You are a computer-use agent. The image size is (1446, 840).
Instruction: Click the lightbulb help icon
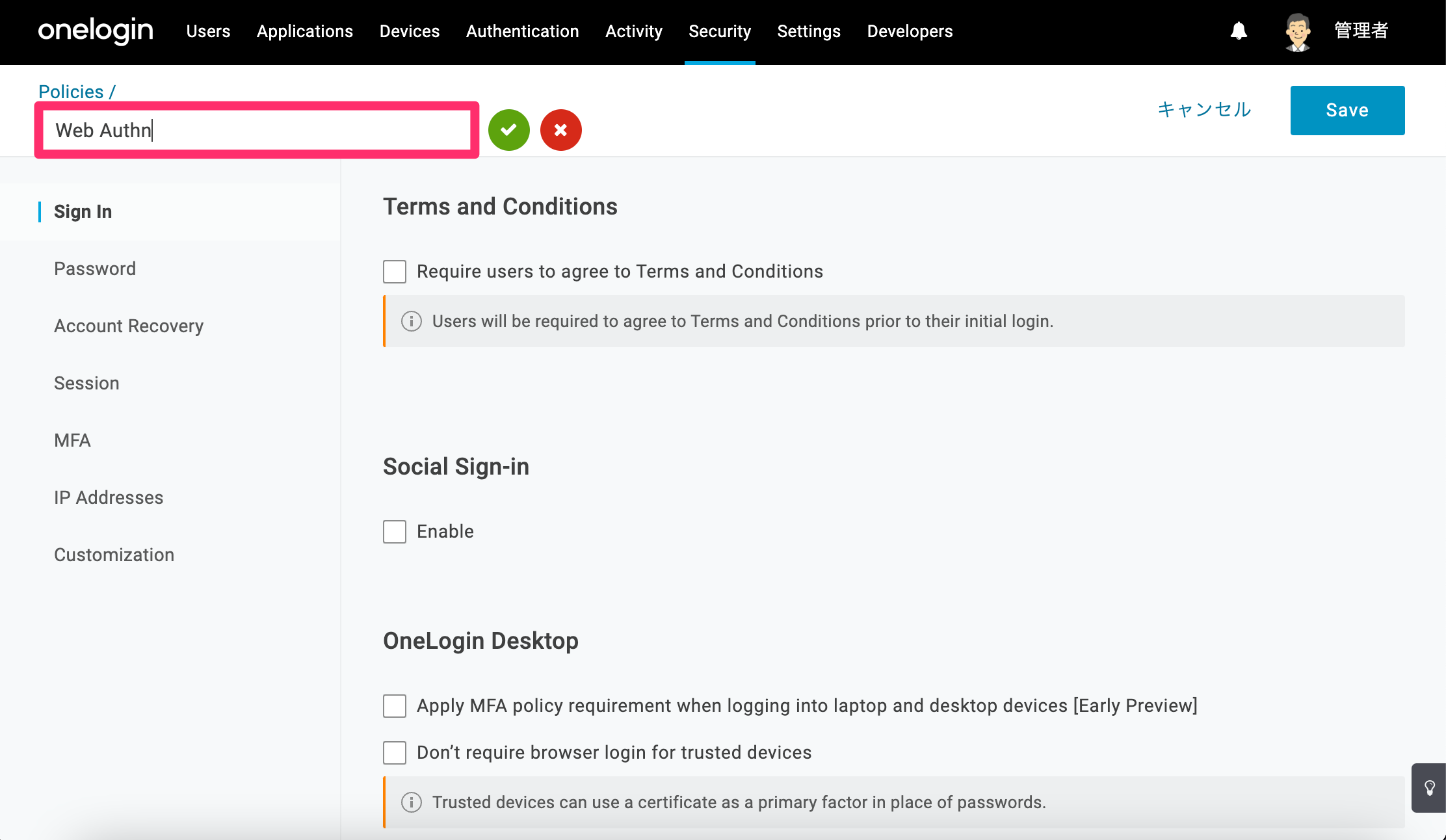pyautogui.click(x=1429, y=788)
